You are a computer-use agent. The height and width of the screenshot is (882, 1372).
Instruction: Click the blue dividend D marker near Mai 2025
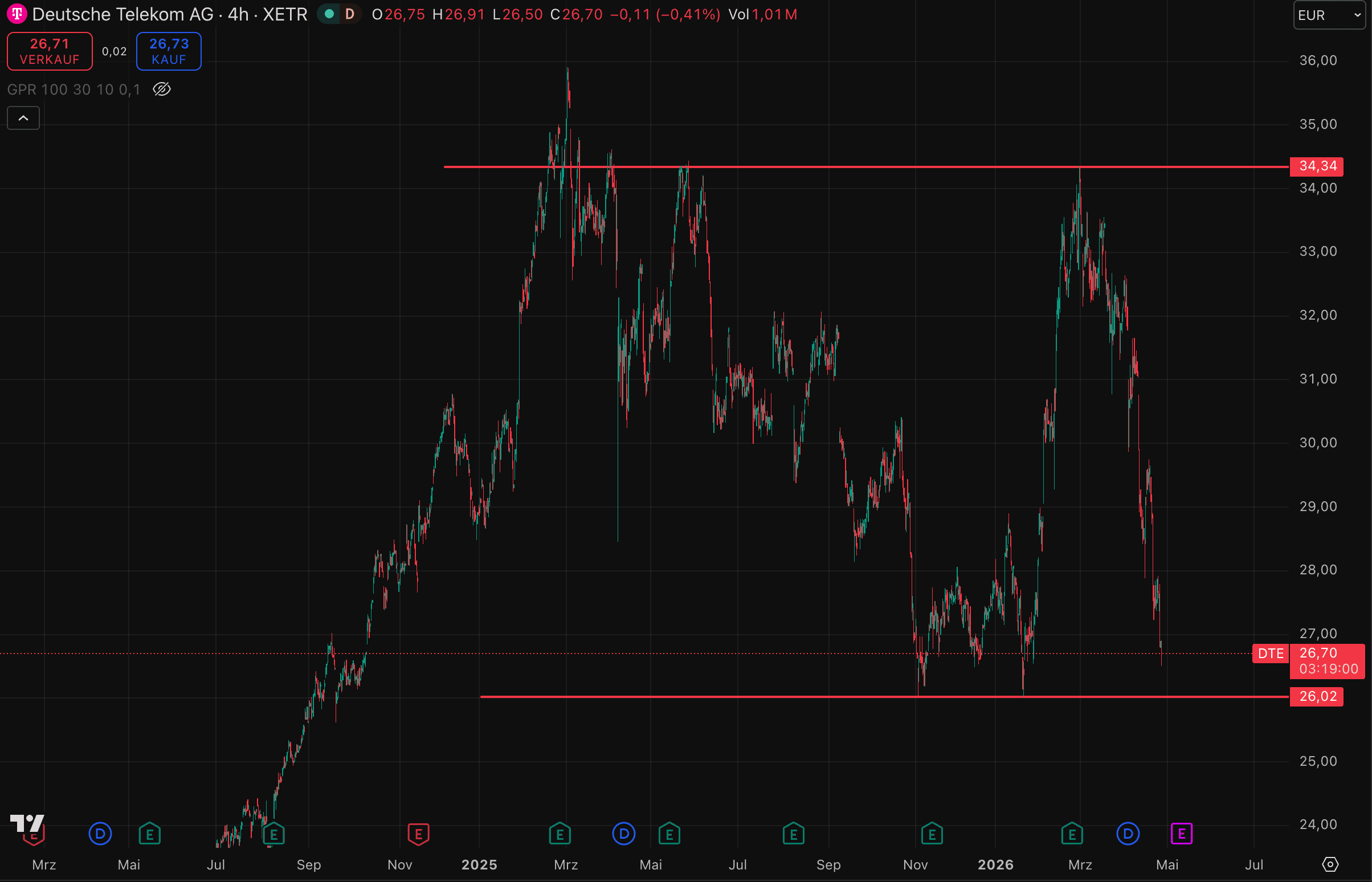tap(623, 834)
